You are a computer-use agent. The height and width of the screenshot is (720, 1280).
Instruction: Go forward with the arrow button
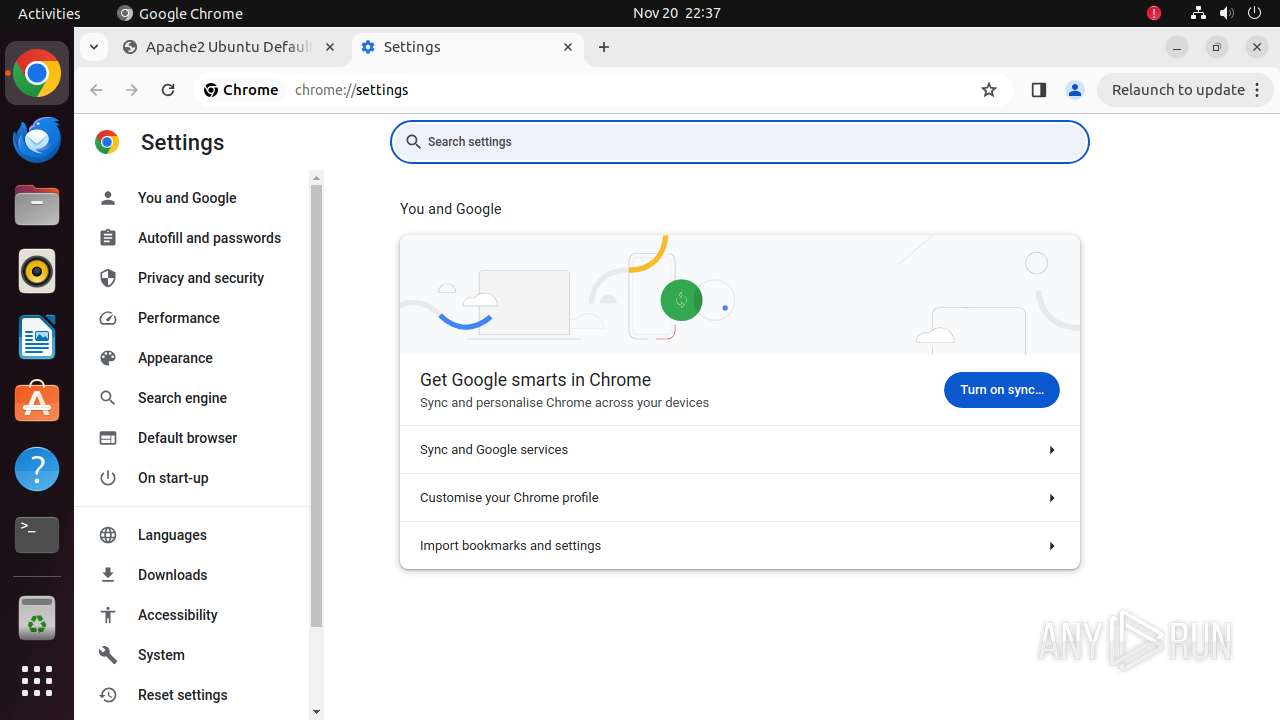pyautogui.click(x=132, y=90)
